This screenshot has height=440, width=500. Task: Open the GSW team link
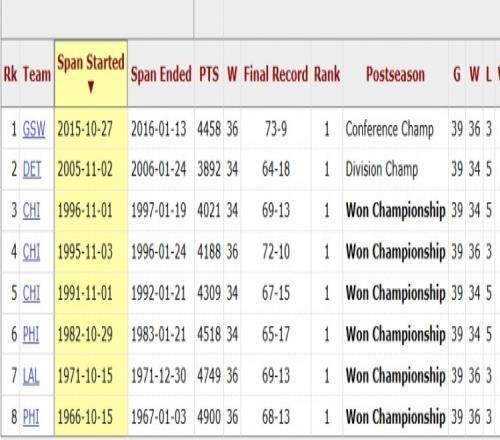point(34,129)
